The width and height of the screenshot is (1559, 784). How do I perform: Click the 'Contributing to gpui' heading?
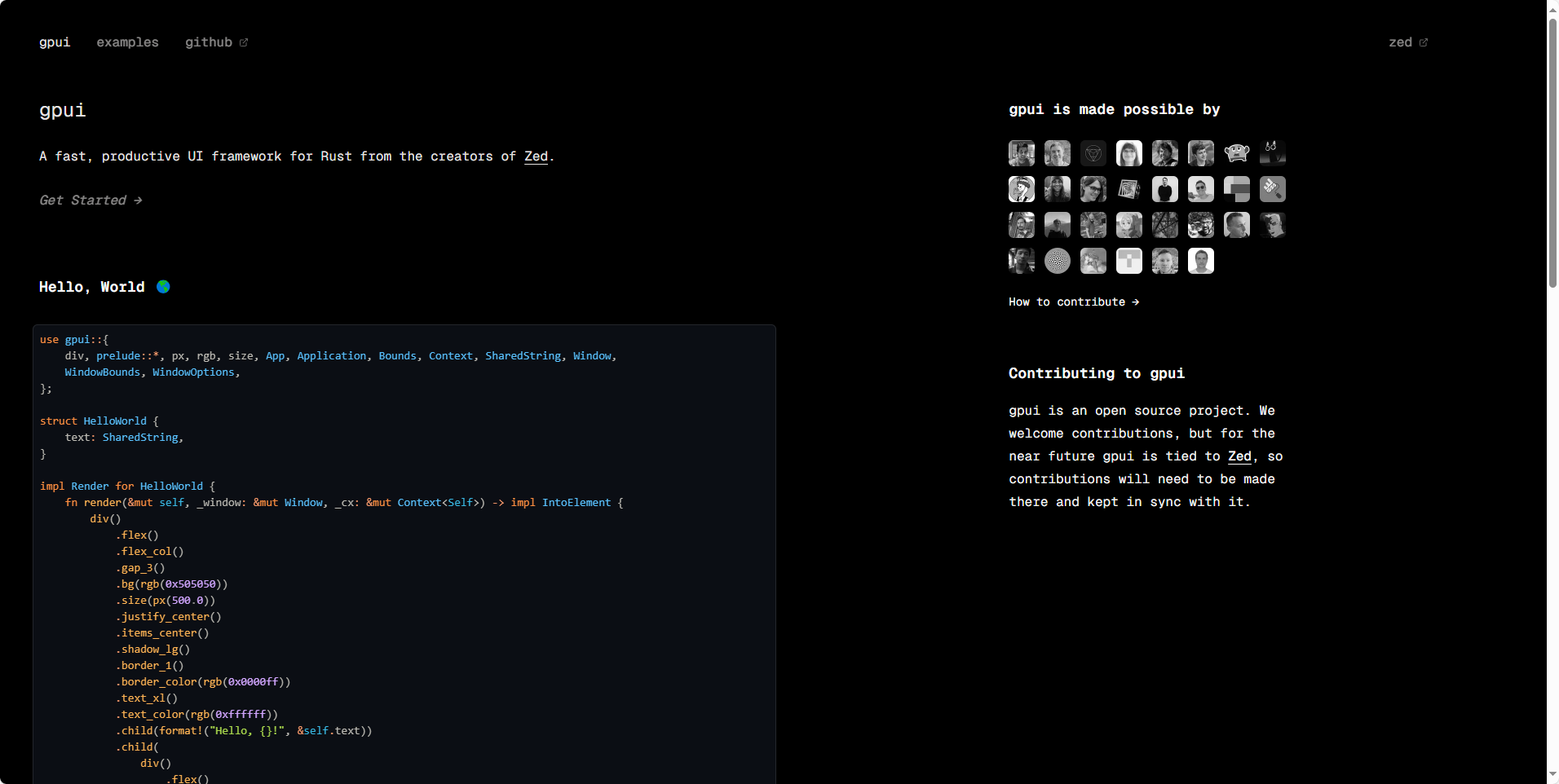point(1097,373)
